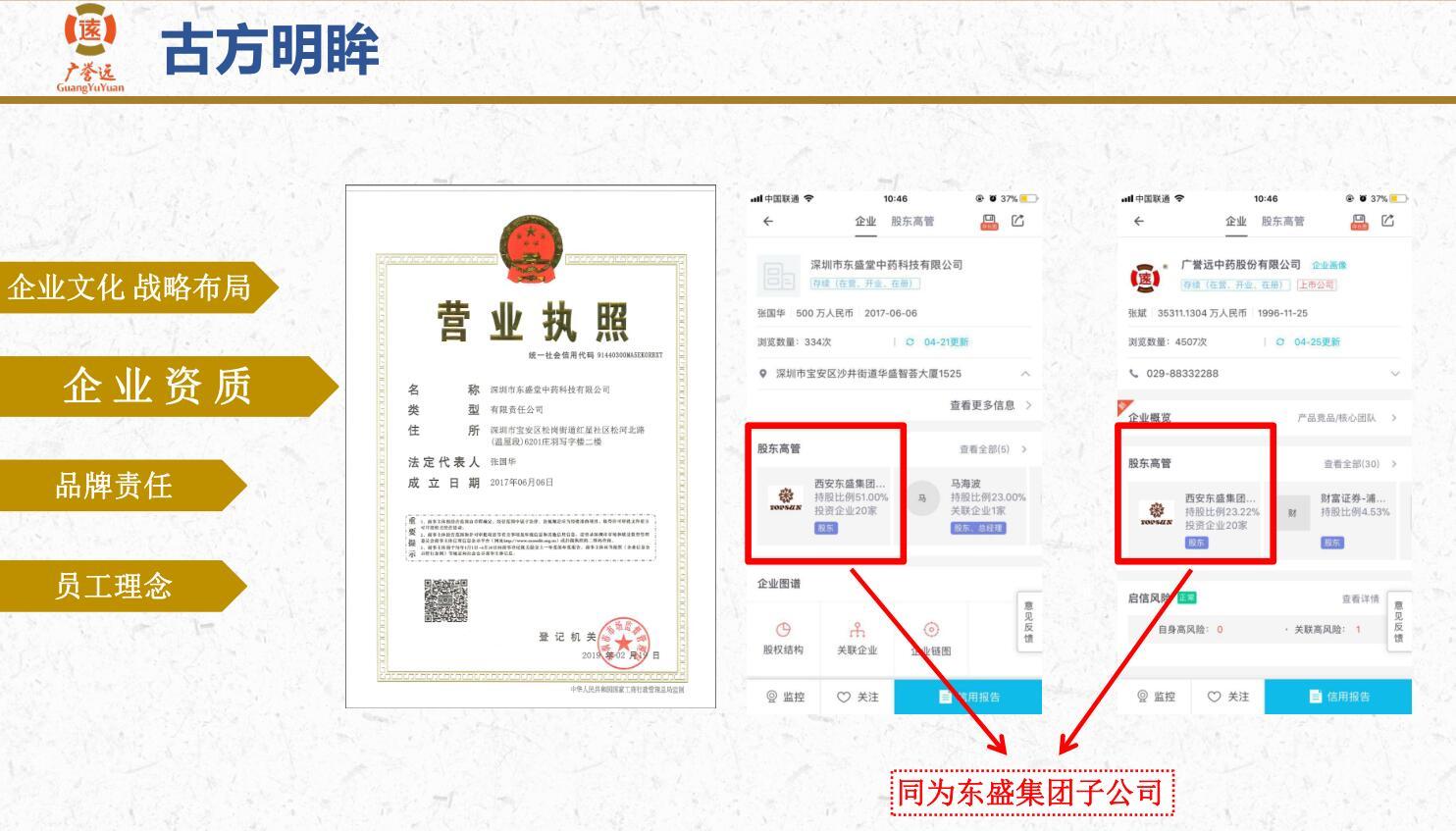The height and width of the screenshot is (831, 1456).
Task: Click 自身高风险 count 0
Action: 1220,630
